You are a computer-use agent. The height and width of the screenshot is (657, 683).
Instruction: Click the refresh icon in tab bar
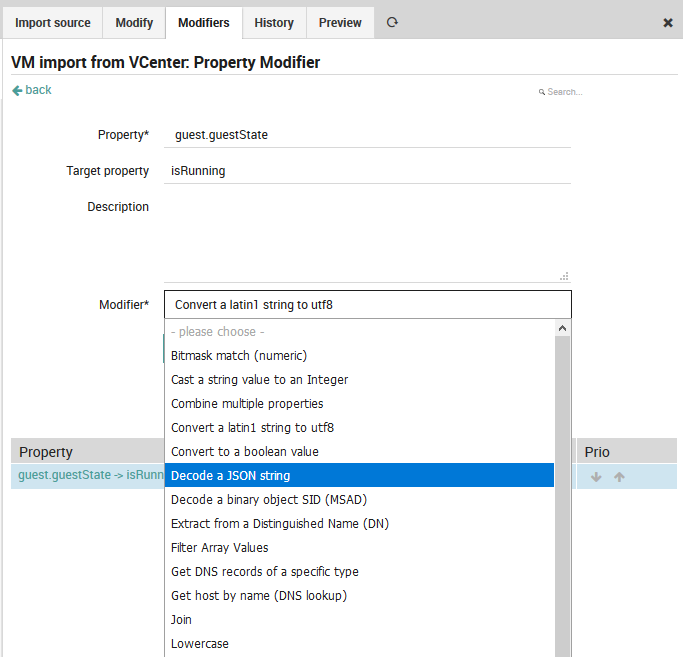392,22
